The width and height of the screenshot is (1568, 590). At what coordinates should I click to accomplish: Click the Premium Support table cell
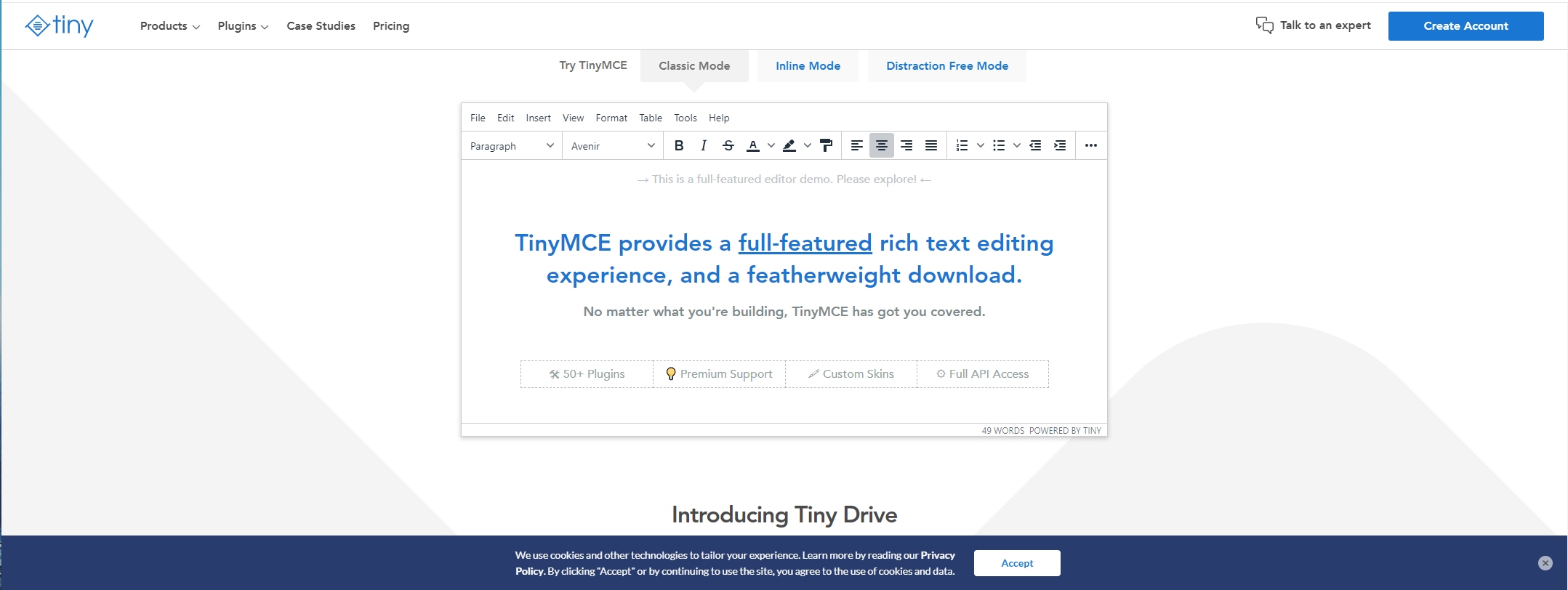coord(719,374)
